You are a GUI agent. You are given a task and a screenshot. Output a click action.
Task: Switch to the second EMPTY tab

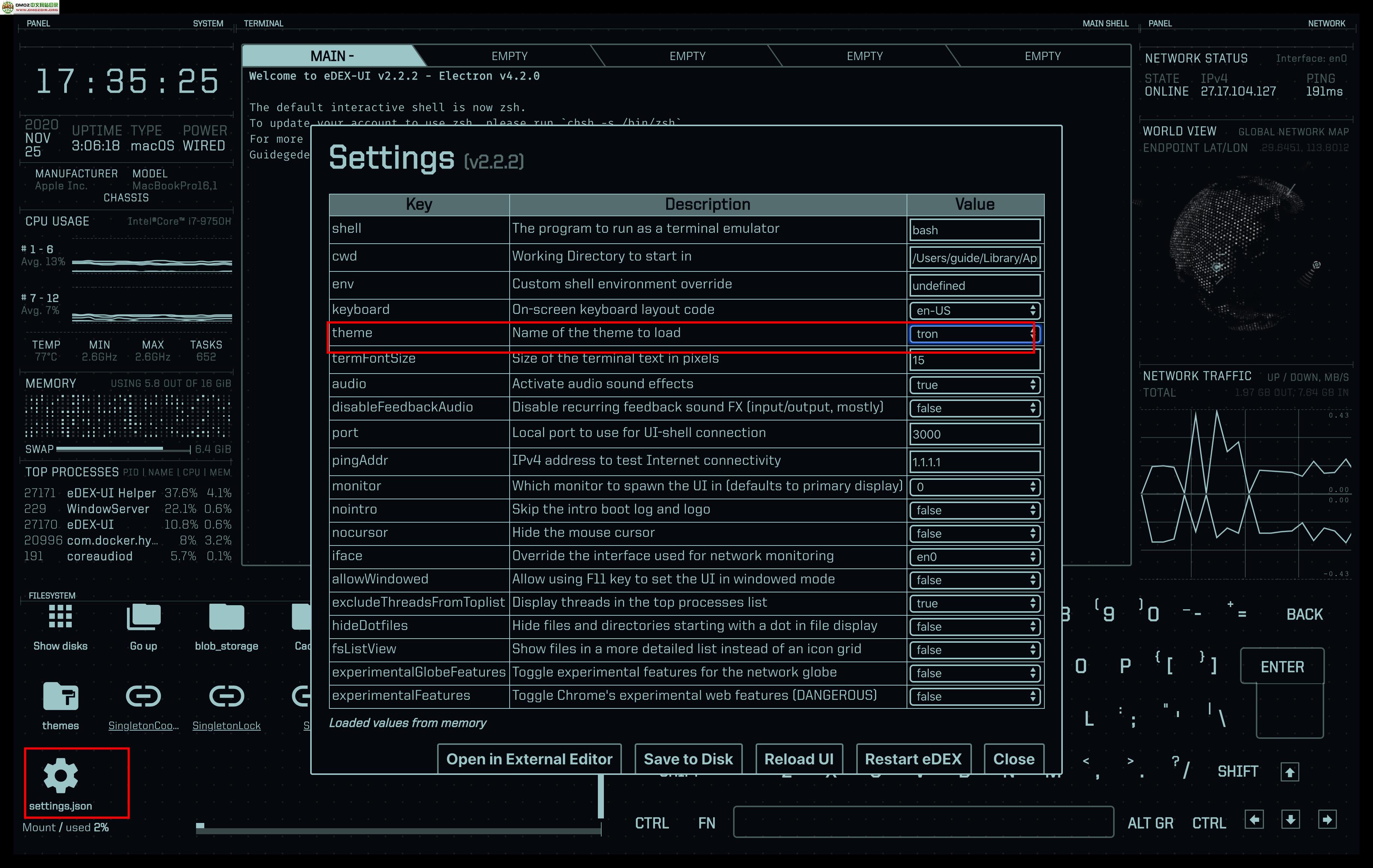click(x=687, y=56)
